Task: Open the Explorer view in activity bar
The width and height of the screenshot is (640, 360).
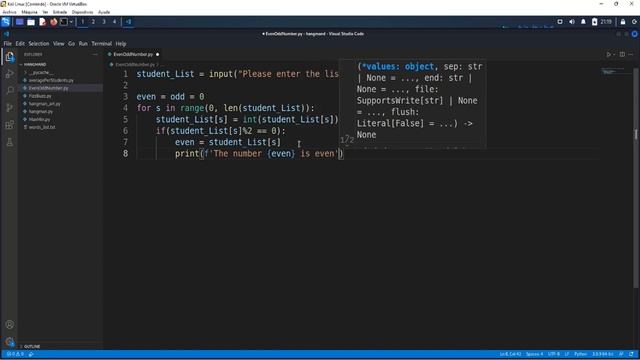Action: click(9, 57)
